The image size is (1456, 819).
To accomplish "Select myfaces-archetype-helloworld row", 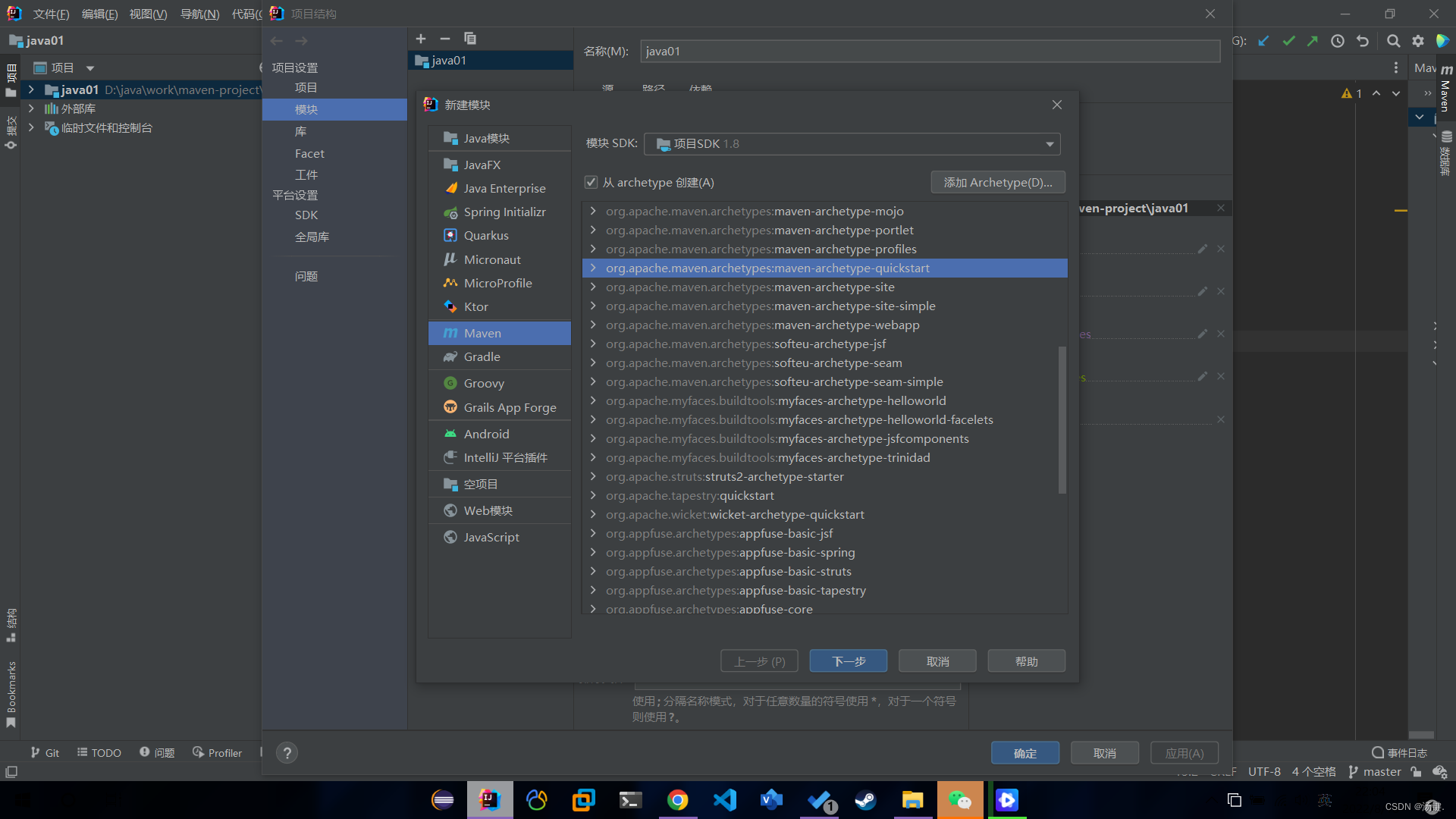I will point(824,400).
